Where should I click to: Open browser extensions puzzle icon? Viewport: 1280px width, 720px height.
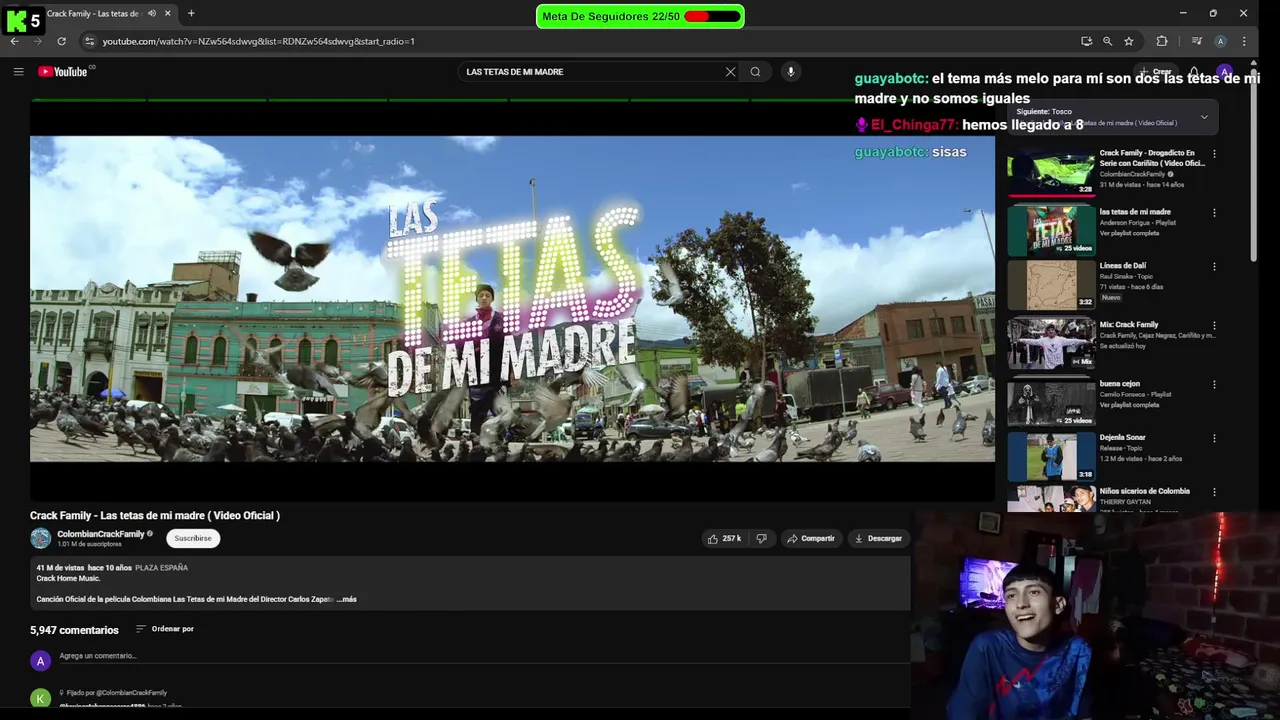(x=1162, y=41)
